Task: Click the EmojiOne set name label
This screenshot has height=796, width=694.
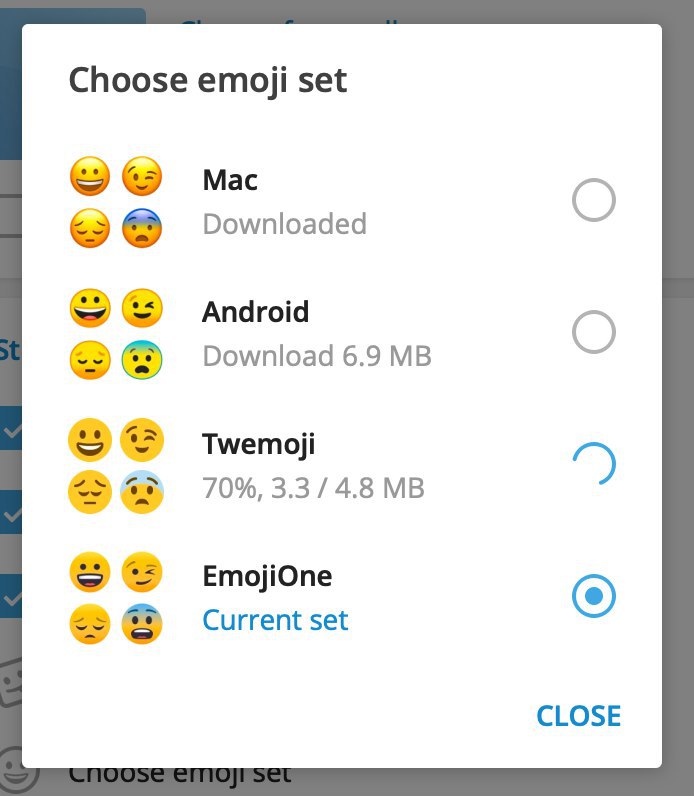Action: (x=267, y=576)
